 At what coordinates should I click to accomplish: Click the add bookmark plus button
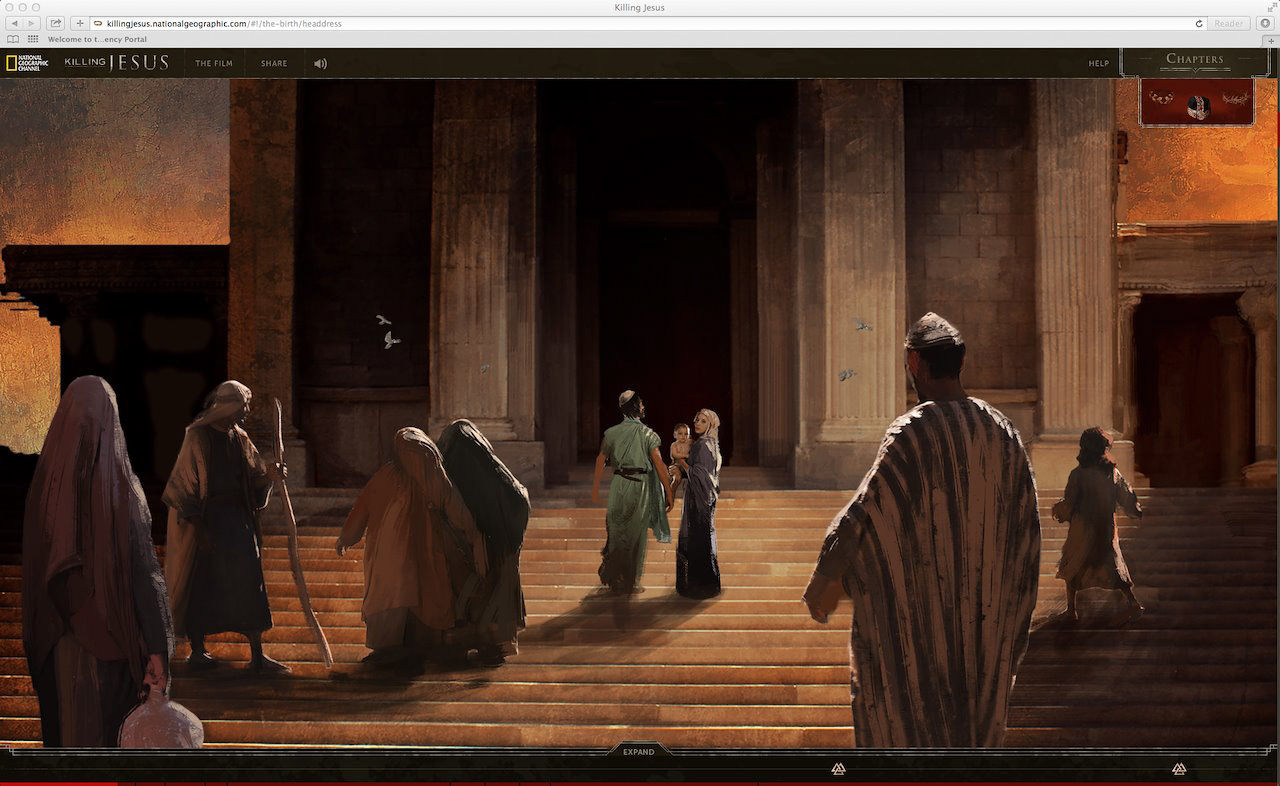(x=80, y=23)
